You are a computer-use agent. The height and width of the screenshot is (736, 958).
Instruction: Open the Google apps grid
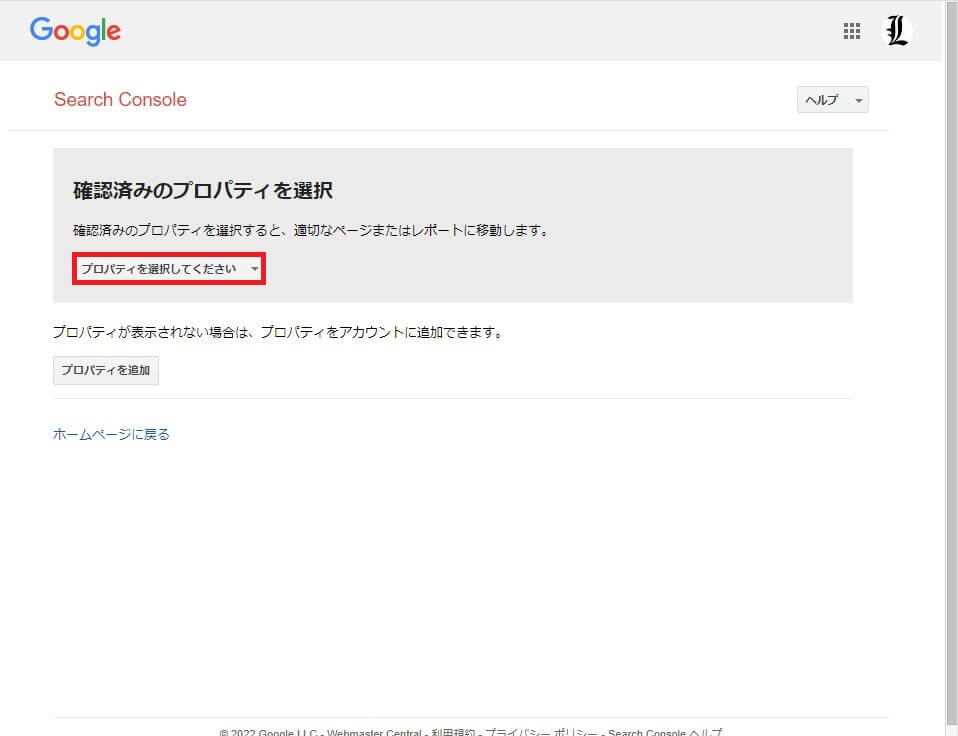pos(852,31)
